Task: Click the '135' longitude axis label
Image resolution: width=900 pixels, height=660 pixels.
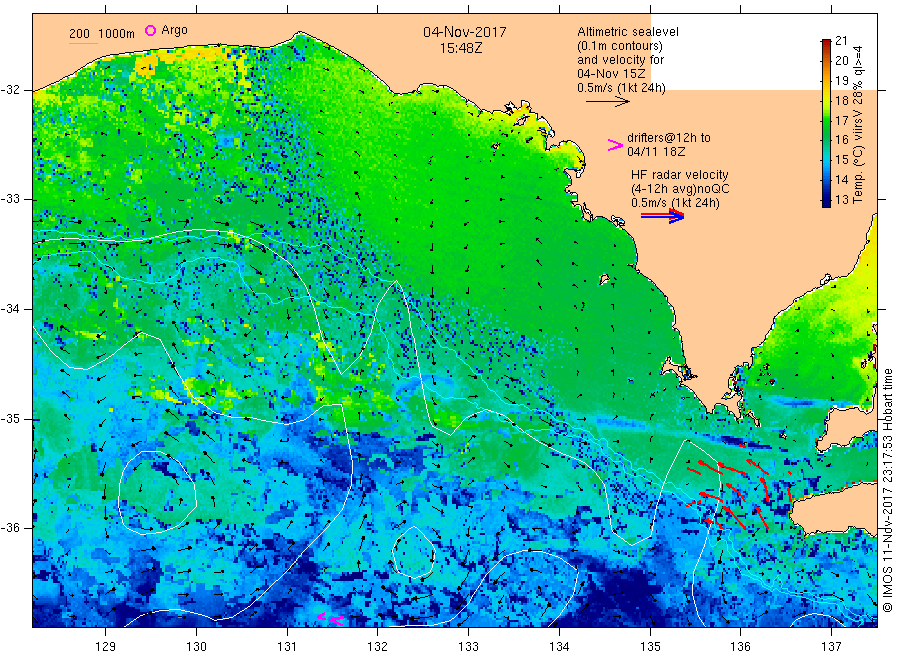Action: (x=650, y=647)
